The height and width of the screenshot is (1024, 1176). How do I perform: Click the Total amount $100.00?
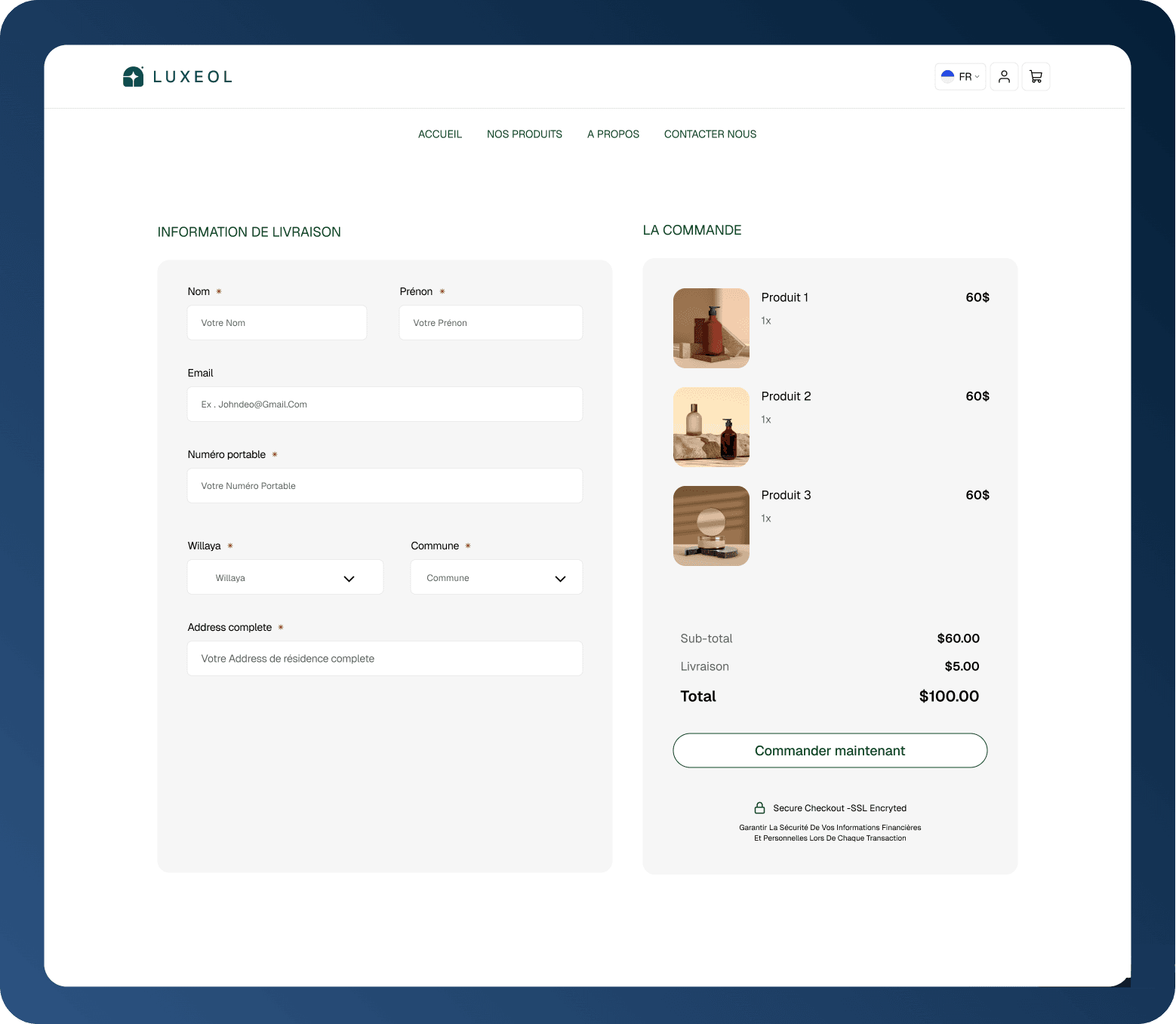949,697
